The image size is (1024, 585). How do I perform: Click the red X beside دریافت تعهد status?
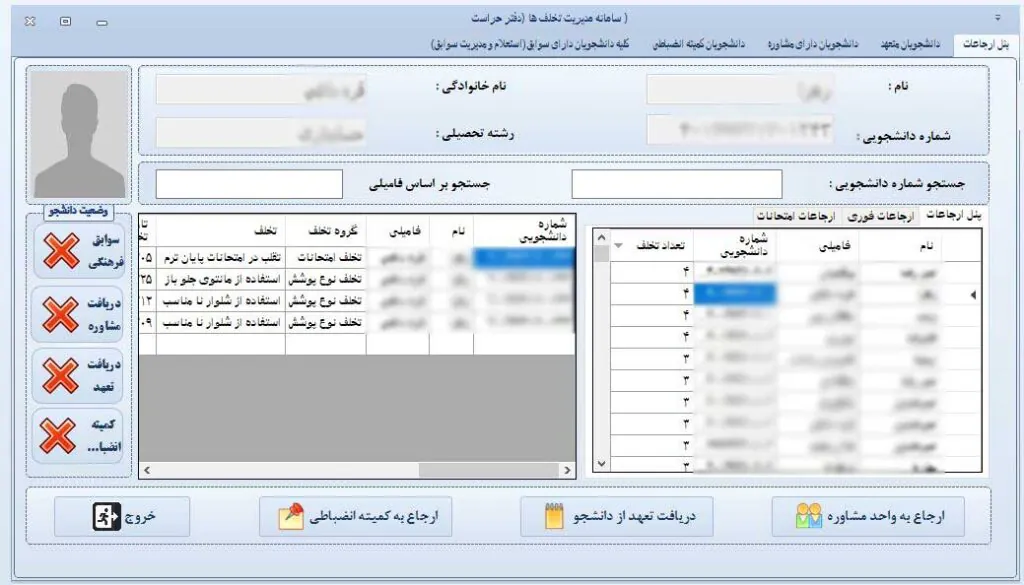click(x=62, y=374)
